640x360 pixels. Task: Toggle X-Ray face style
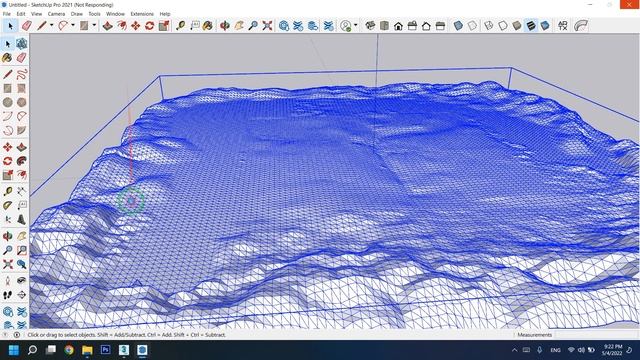coord(458,26)
